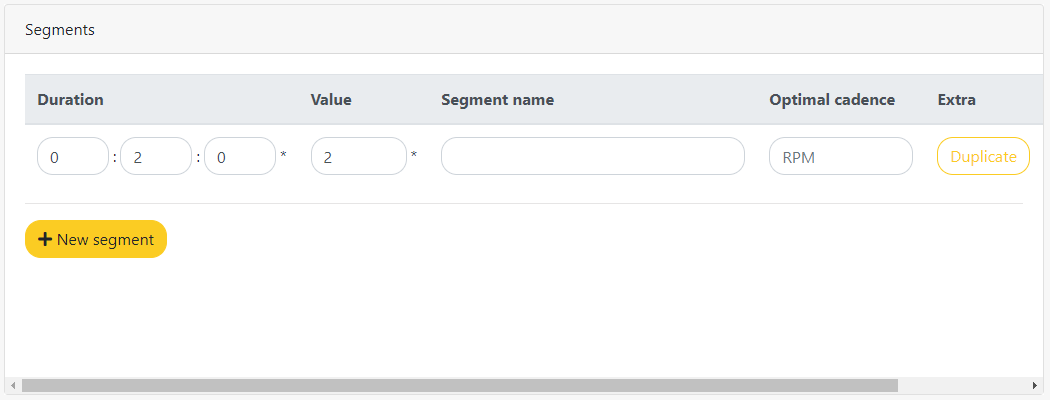Edit the Value input field
This screenshot has width=1050, height=400.
click(x=359, y=156)
